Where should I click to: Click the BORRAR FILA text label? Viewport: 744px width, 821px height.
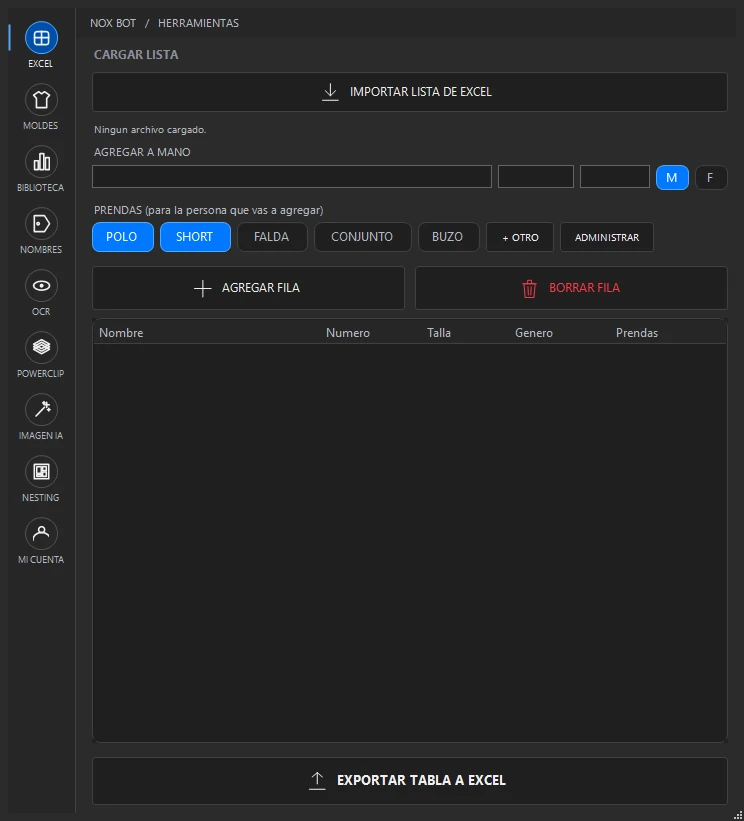pos(584,288)
